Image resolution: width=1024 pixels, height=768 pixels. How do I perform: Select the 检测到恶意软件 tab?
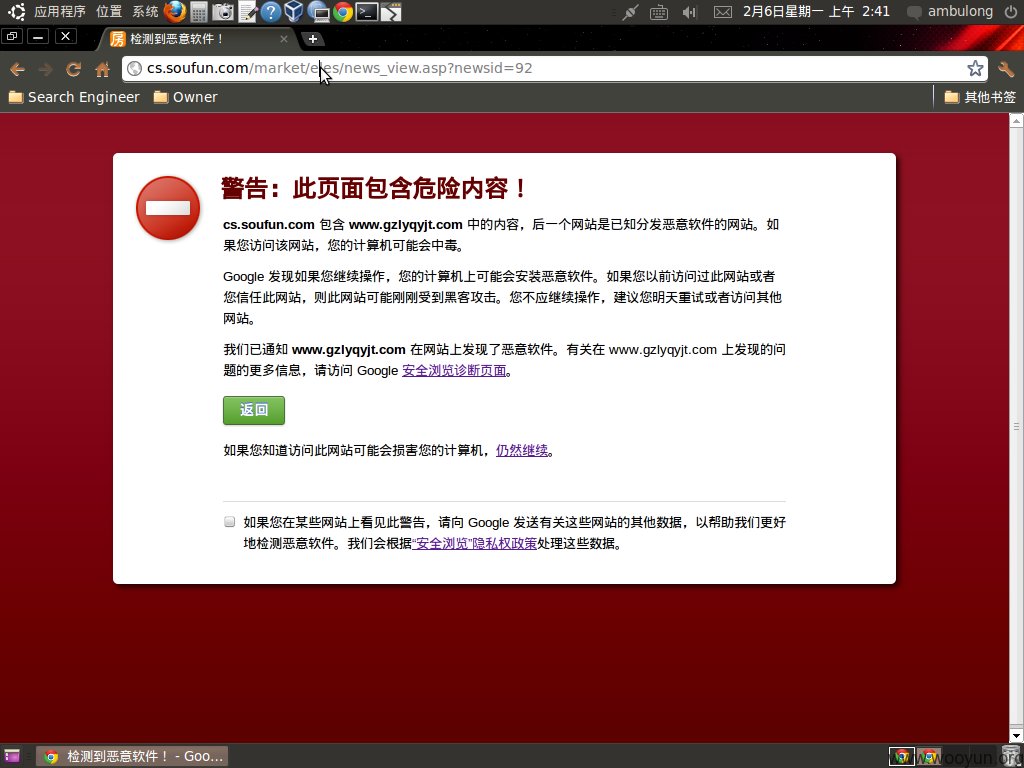pyautogui.click(x=196, y=39)
